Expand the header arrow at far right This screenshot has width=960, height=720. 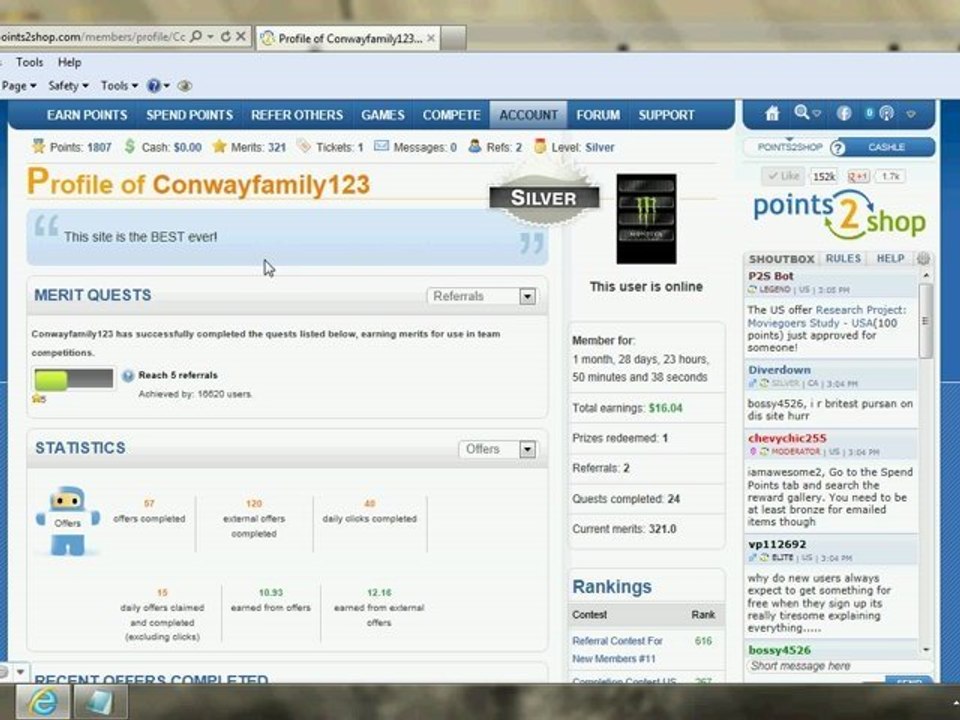(x=911, y=114)
